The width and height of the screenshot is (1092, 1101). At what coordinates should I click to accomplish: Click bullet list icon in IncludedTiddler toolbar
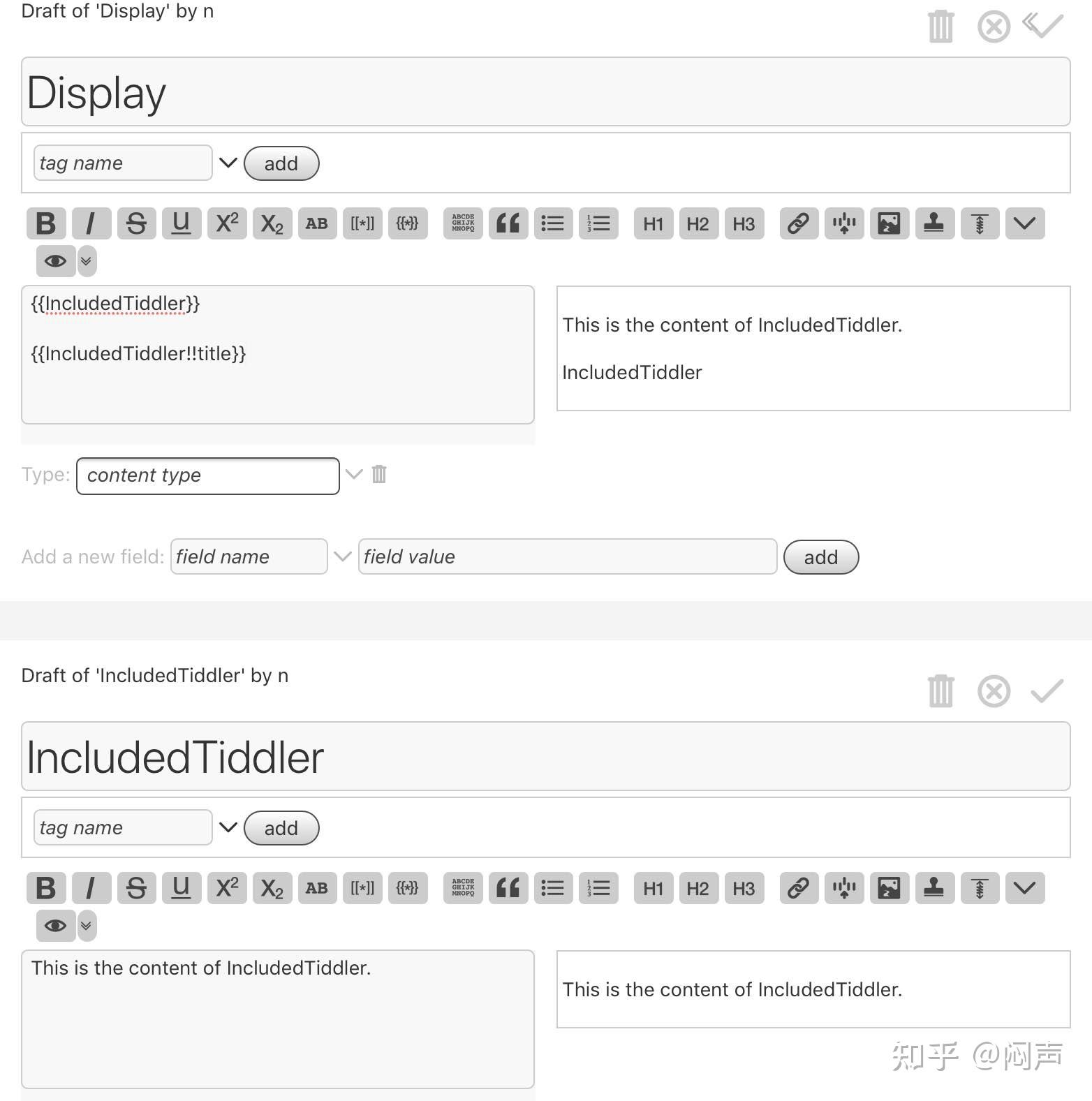pos(553,888)
